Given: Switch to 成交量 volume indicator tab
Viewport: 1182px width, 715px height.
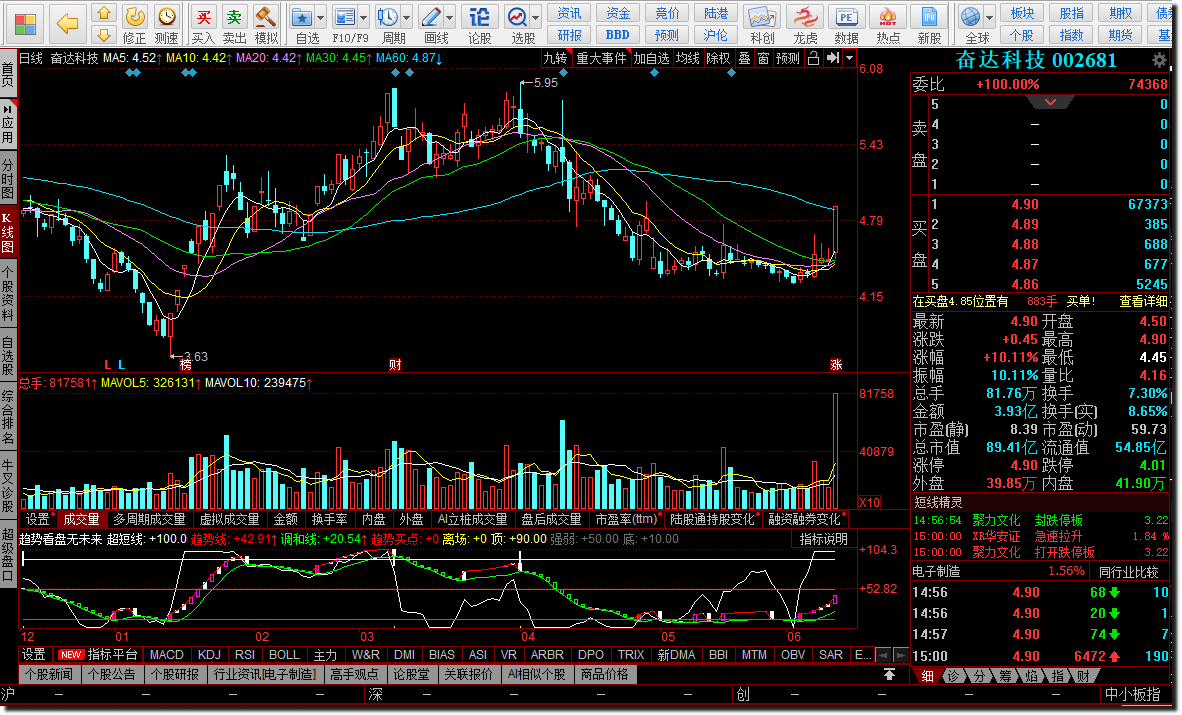Looking at the screenshot, I should click(81, 519).
